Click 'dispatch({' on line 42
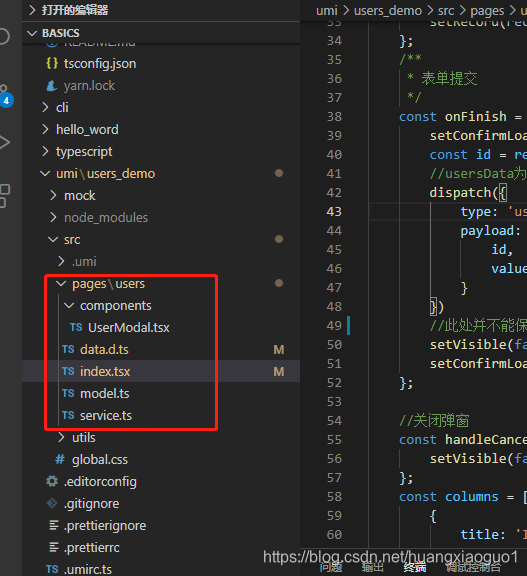Screen dimensions: 527x576 [x=468, y=192]
